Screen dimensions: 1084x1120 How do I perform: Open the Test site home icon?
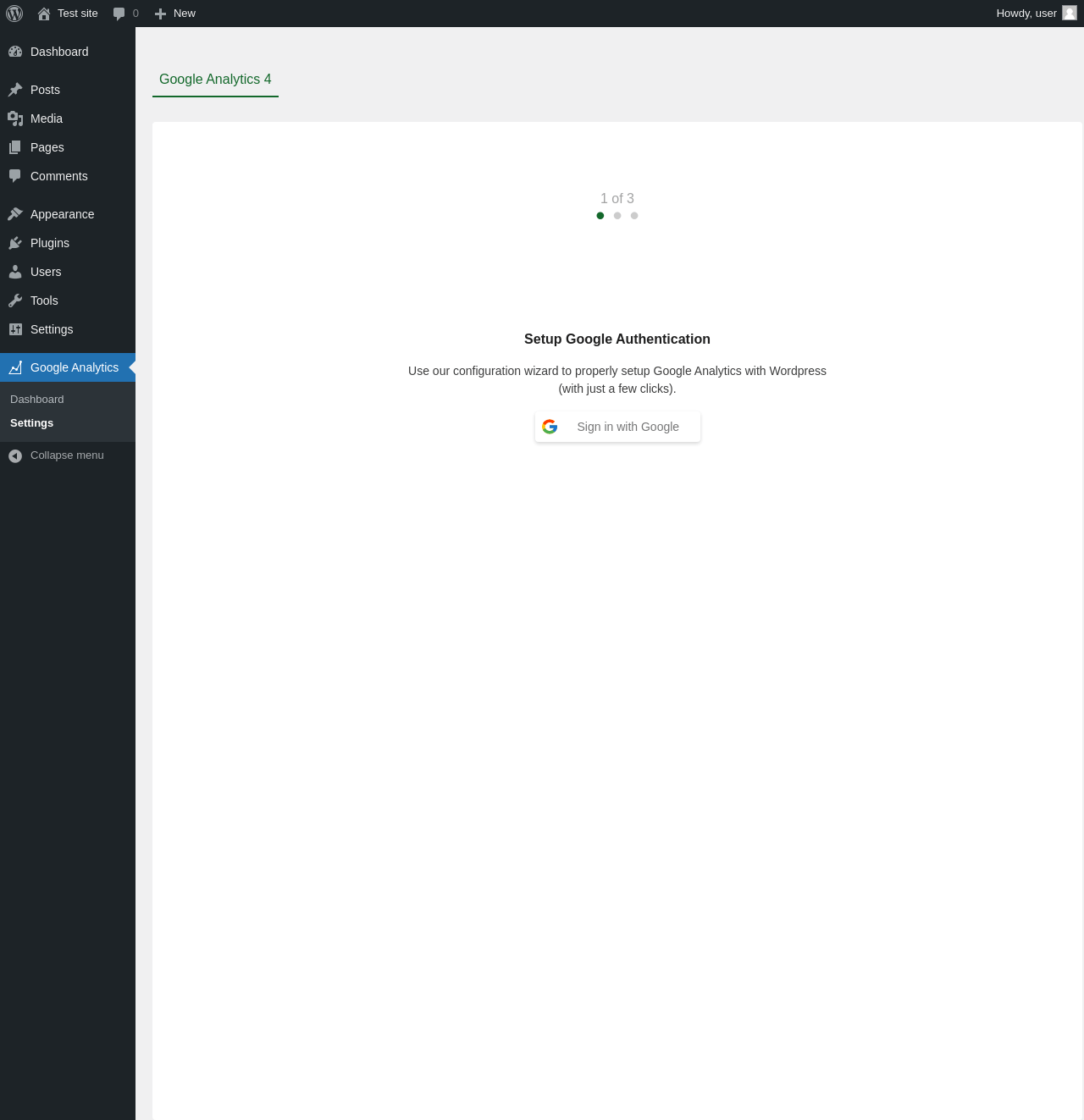pyautogui.click(x=44, y=14)
